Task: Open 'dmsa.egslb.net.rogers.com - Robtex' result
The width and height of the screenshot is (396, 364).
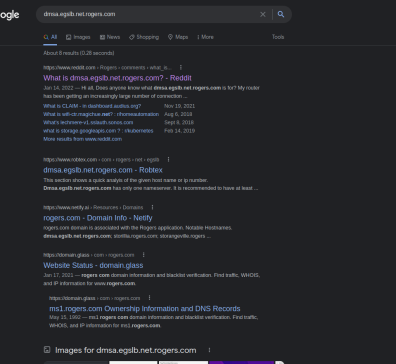Action: coord(103,170)
